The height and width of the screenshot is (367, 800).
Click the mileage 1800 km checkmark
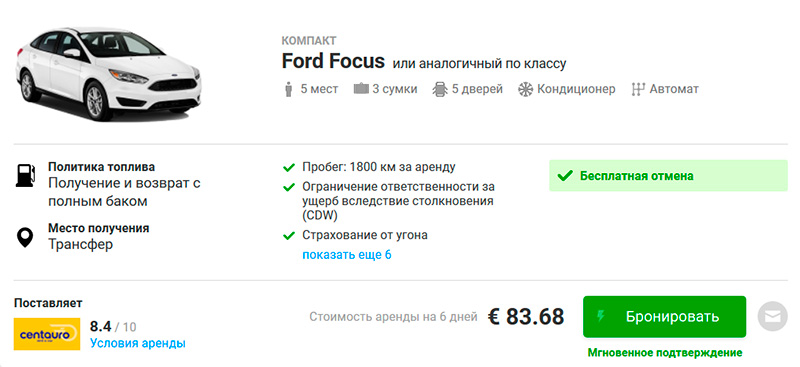click(289, 167)
